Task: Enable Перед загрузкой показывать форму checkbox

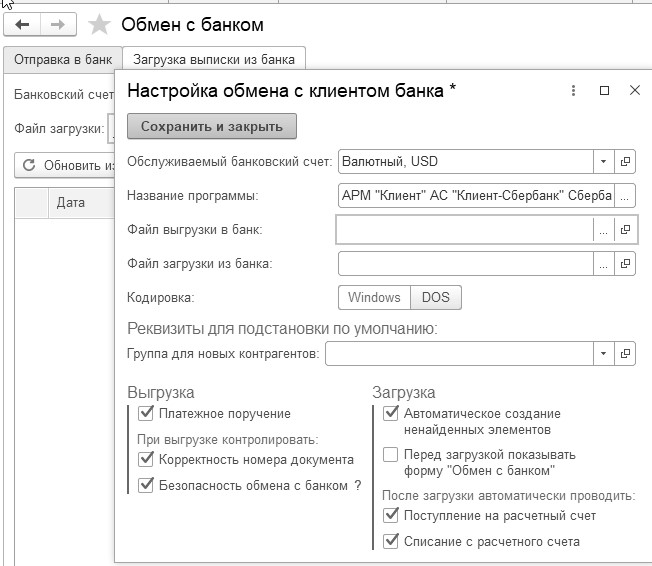Action: (391, 454)
